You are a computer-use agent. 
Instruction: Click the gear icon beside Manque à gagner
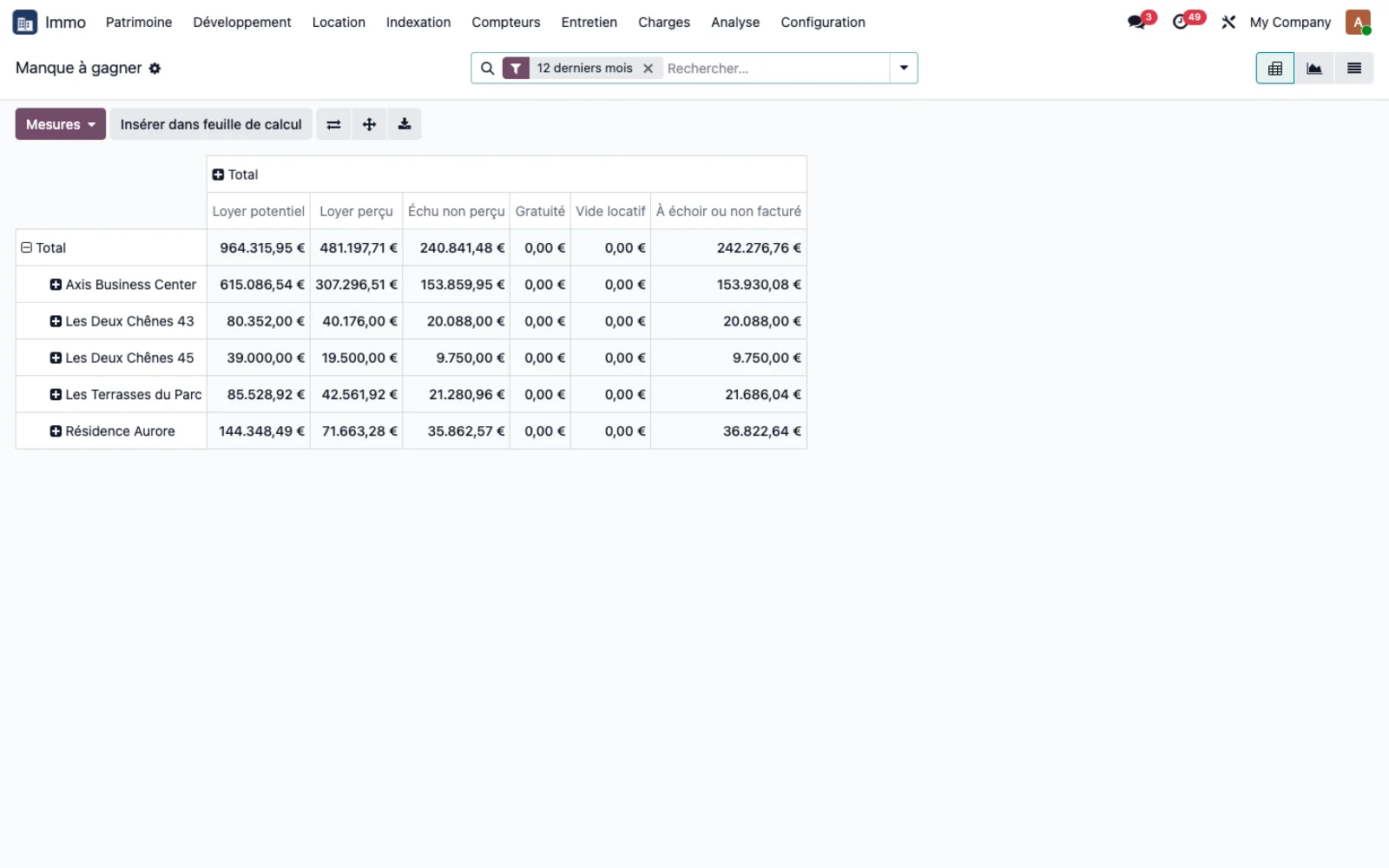(155, 69)
